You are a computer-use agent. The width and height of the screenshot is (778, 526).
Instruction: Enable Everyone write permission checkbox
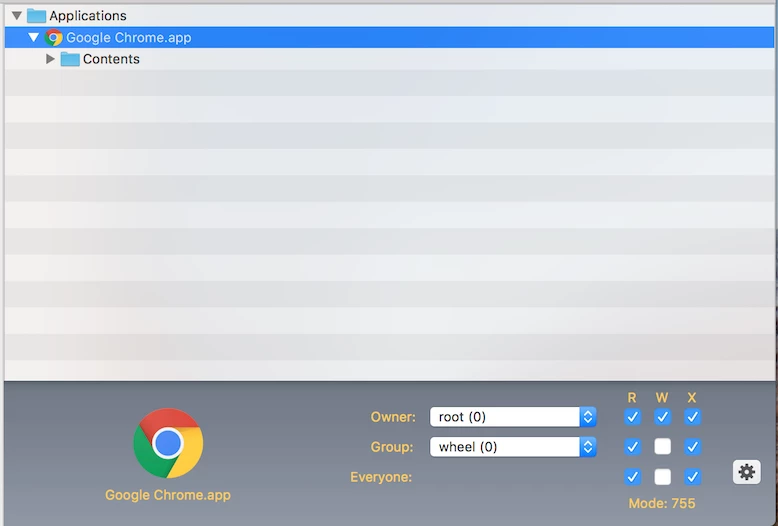tap(662, 477)
